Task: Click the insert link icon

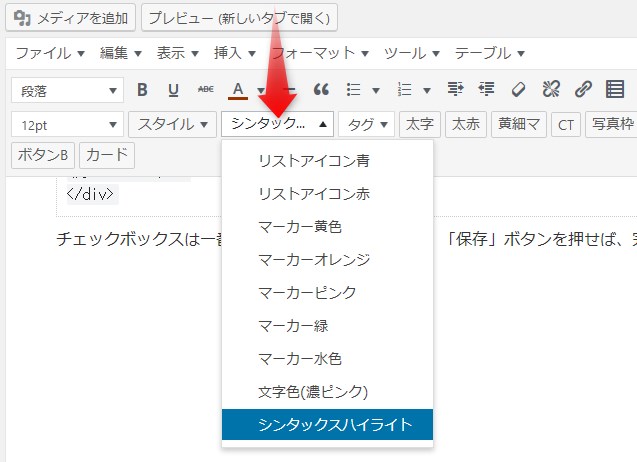Action: pos(583,90)
